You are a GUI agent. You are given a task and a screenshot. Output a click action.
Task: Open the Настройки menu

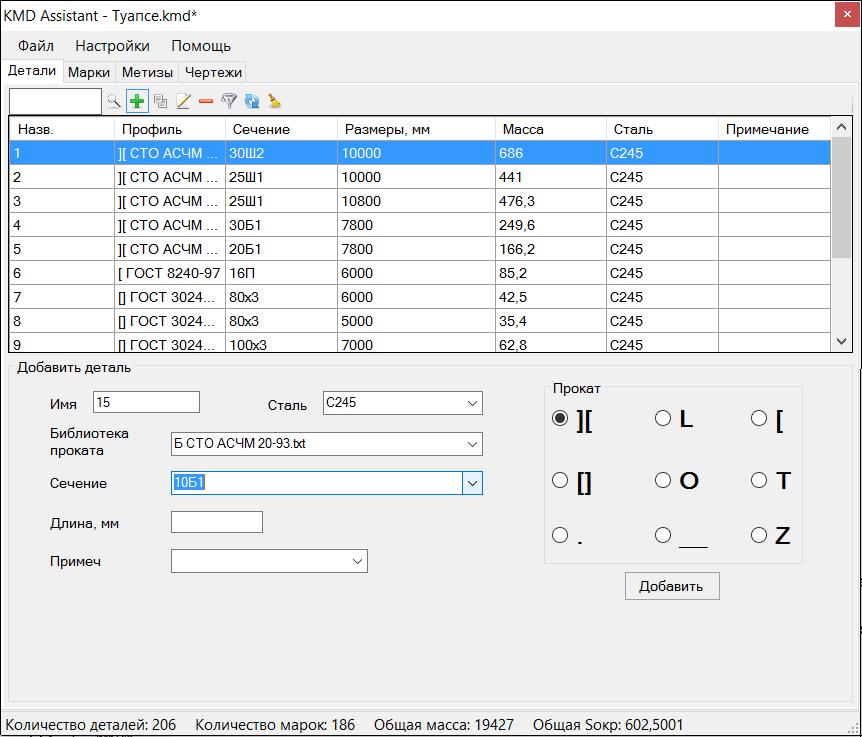click(112, 46)
